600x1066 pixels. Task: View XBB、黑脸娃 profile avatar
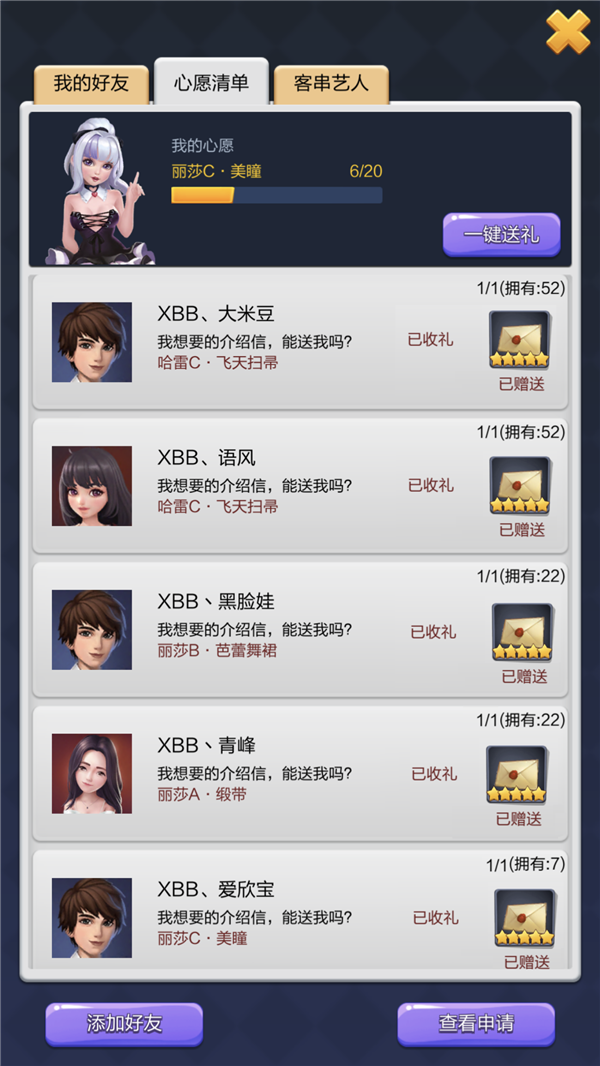(92, 630)
